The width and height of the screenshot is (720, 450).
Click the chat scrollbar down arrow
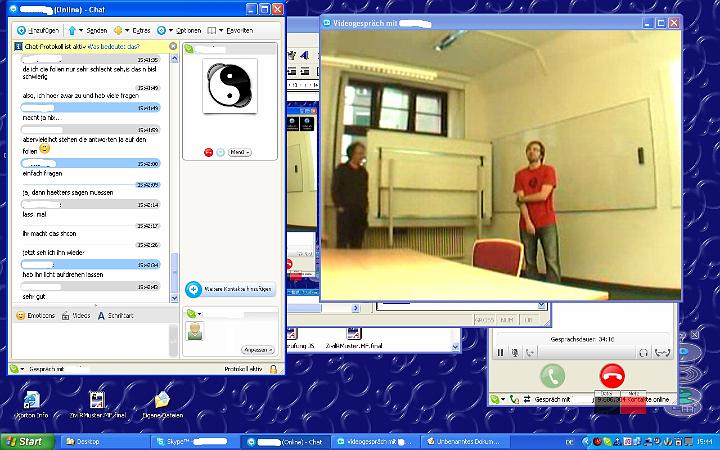coord(174,298)
